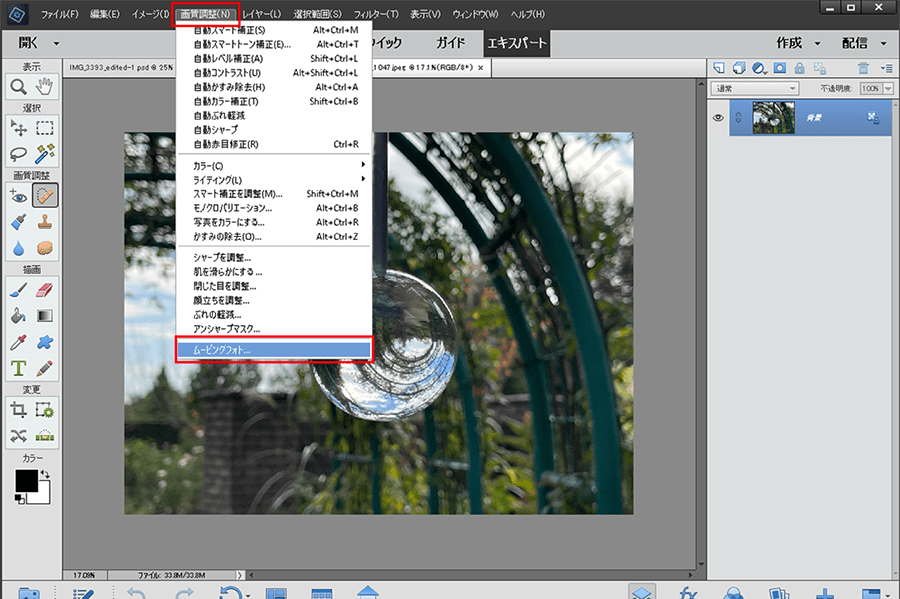Select the Smart Brush tool
Screen dimensions: 900x599
pos(18,222)
